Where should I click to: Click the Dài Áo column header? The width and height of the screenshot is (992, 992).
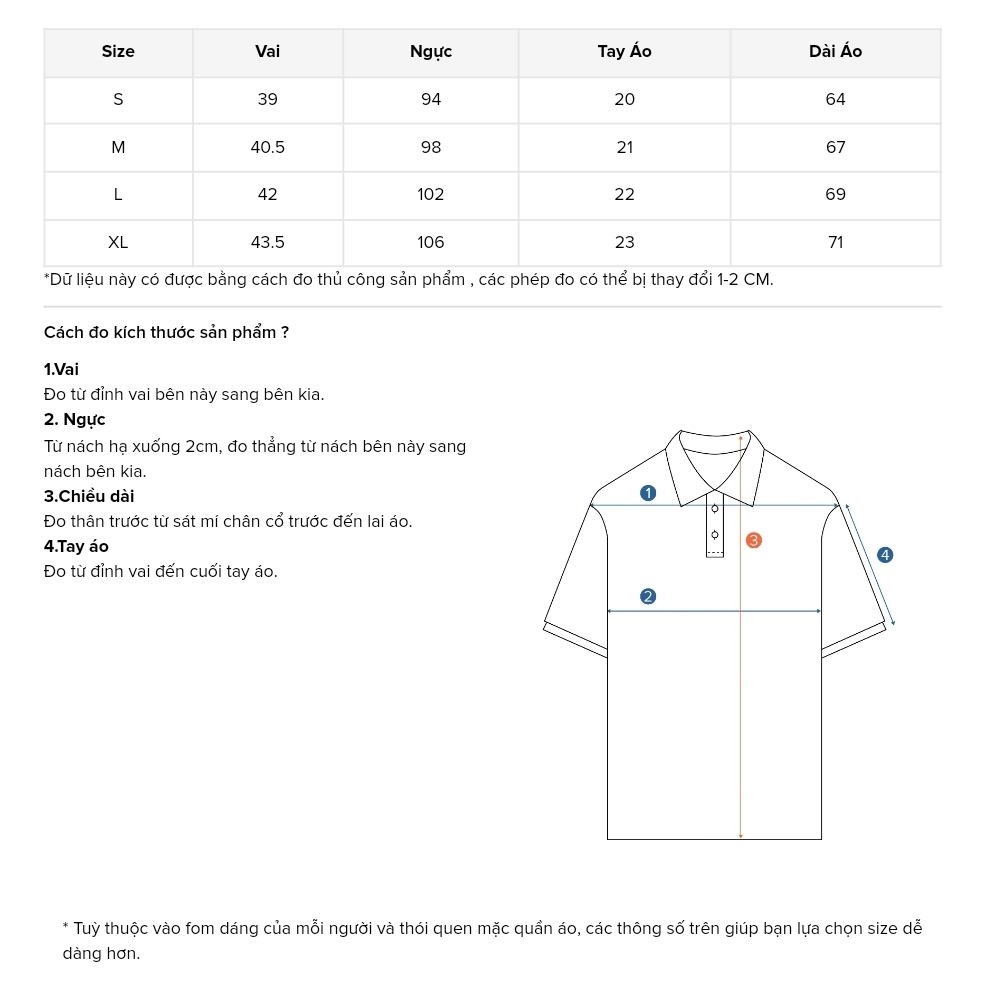(x=836, y=52)
